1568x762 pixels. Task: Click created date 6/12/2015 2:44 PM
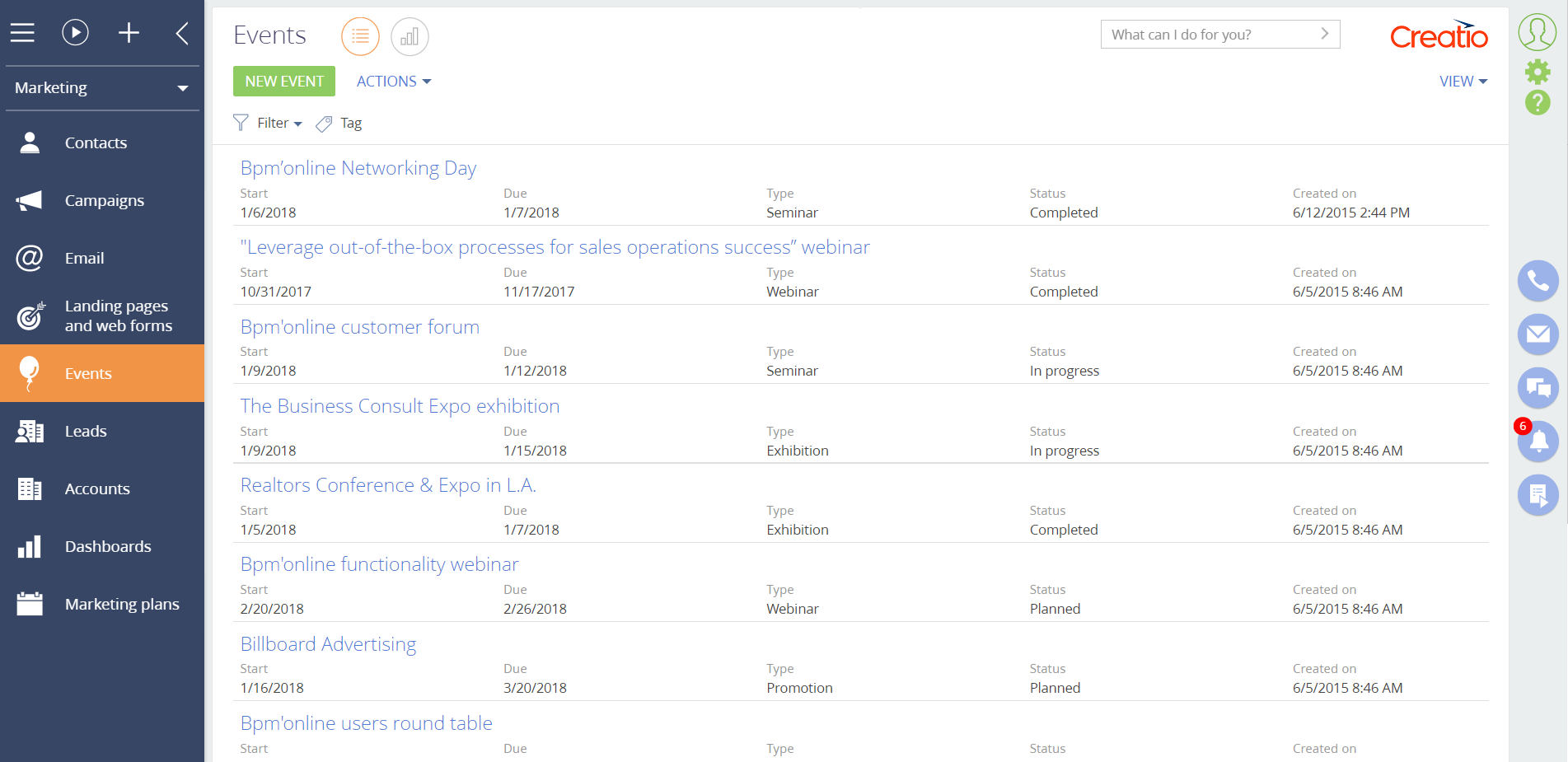pyautogui.click(x=1351, y=213)
